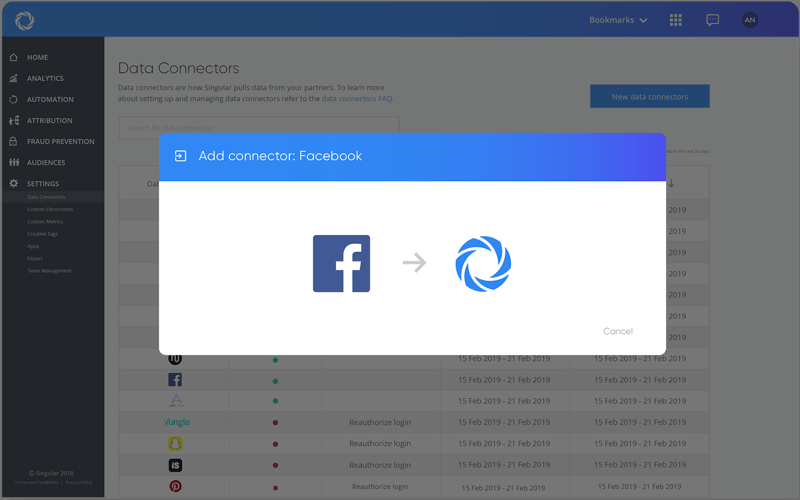Open the data connectors FAQ link

pyautogui.click(x=357, y=98)
